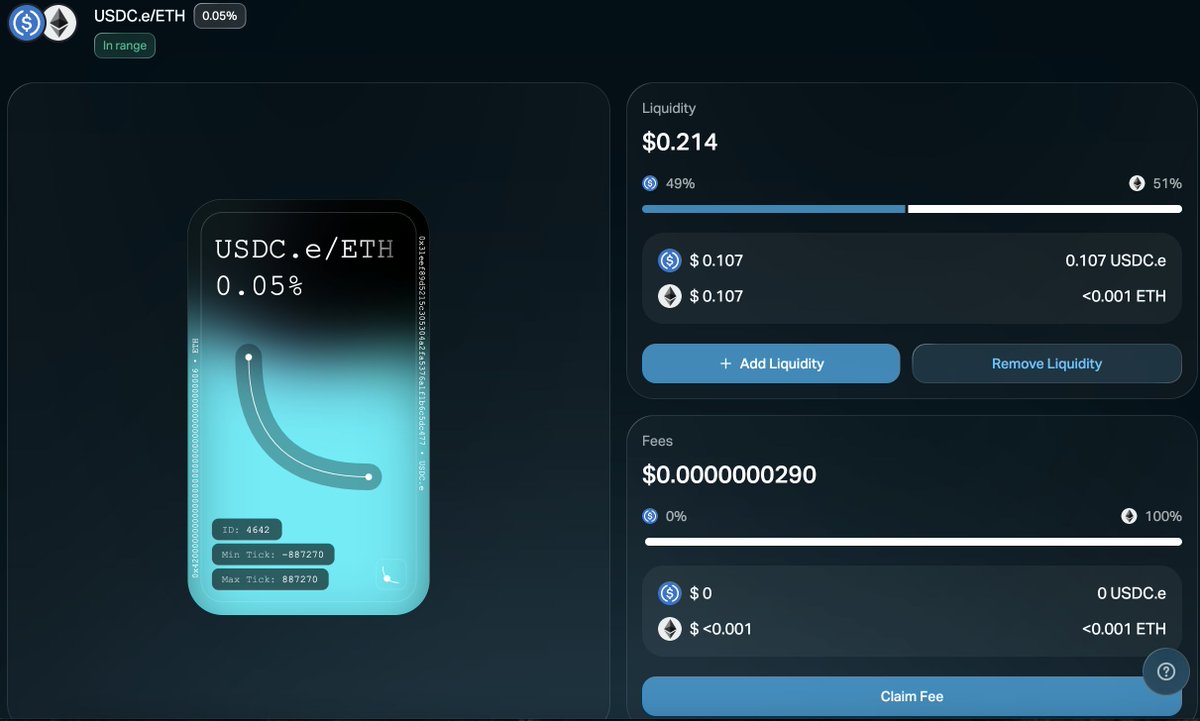
Task: Open the help question mark button
Action: click(x=1166, y=672)
